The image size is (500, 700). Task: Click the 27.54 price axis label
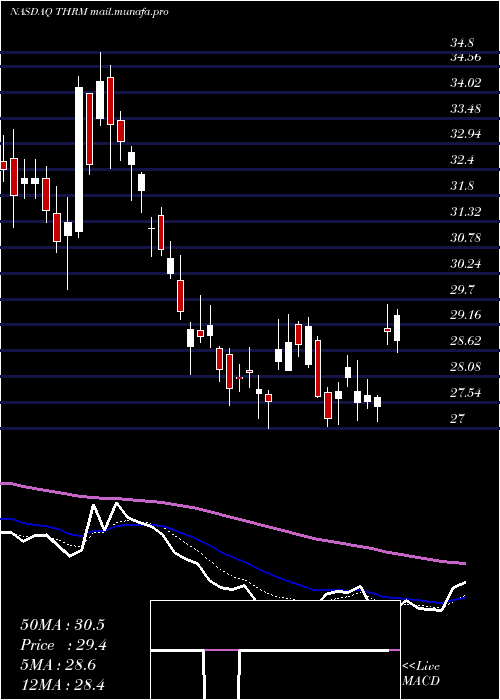click(466, 392)
